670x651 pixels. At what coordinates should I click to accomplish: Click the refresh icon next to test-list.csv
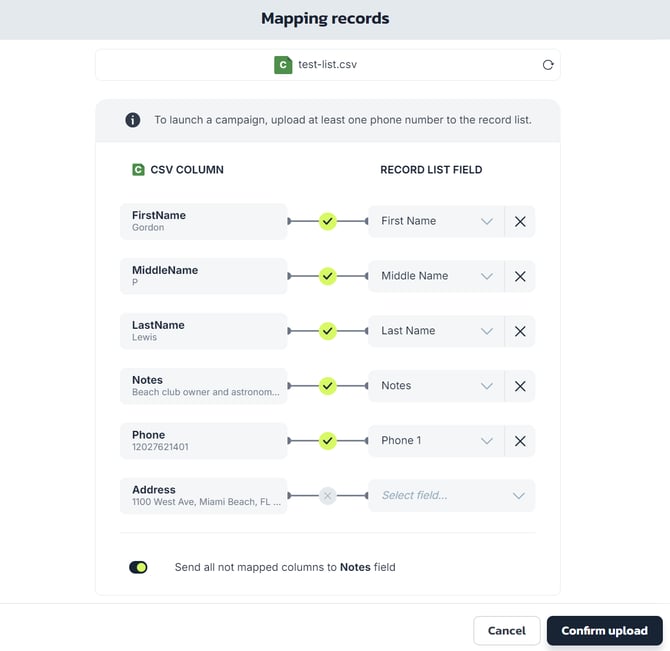click(x=548, y=65)
